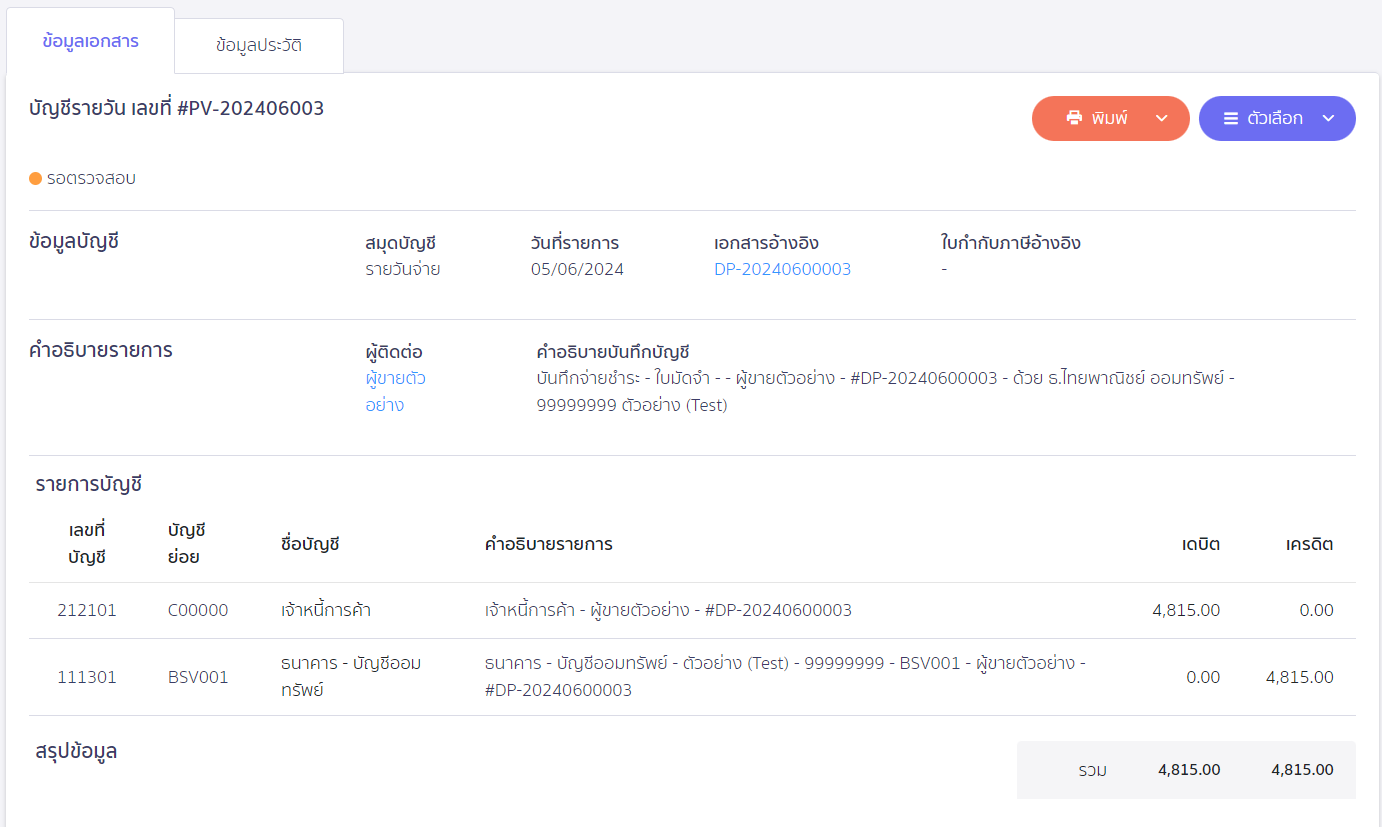Click เดบิต column header
This screenshot has height=827, width=1382.
click(x=1201, y=545)
